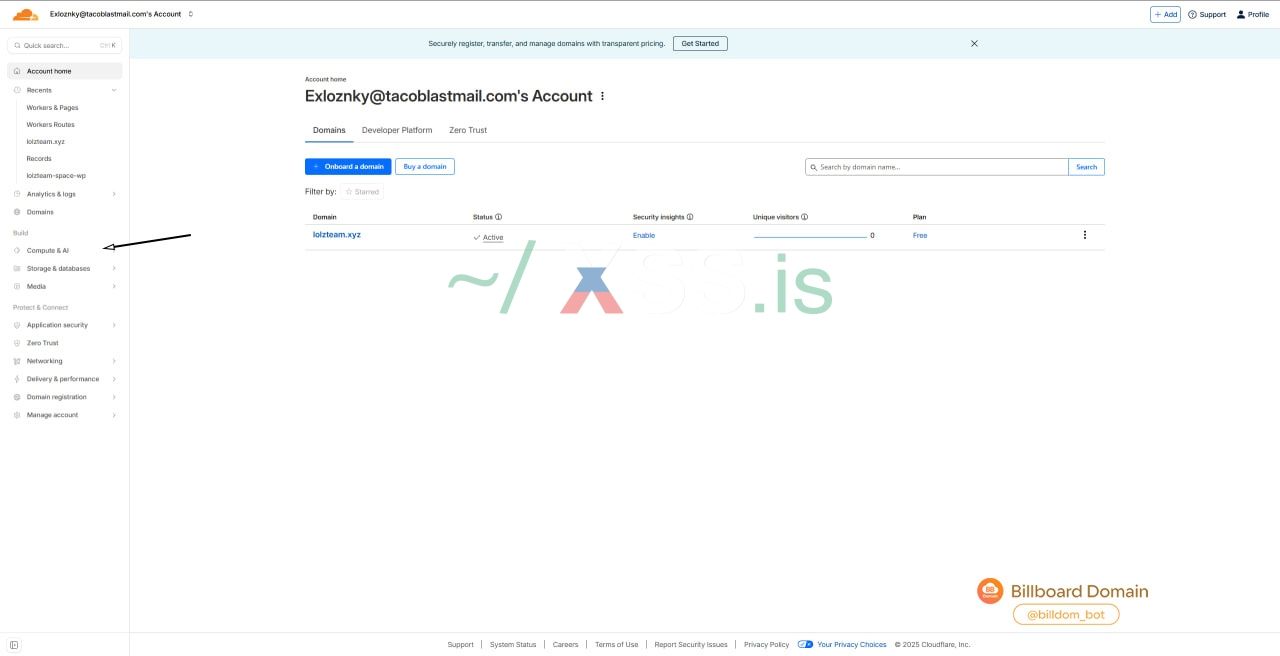
Task: Click the Recents clock icon
Action: (x=17, y=90)
